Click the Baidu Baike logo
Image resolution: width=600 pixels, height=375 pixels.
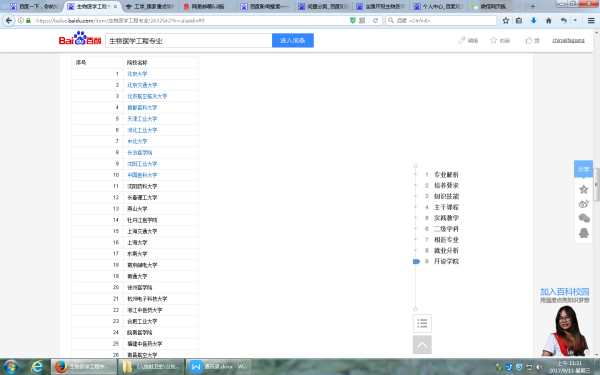coord(80,39)
